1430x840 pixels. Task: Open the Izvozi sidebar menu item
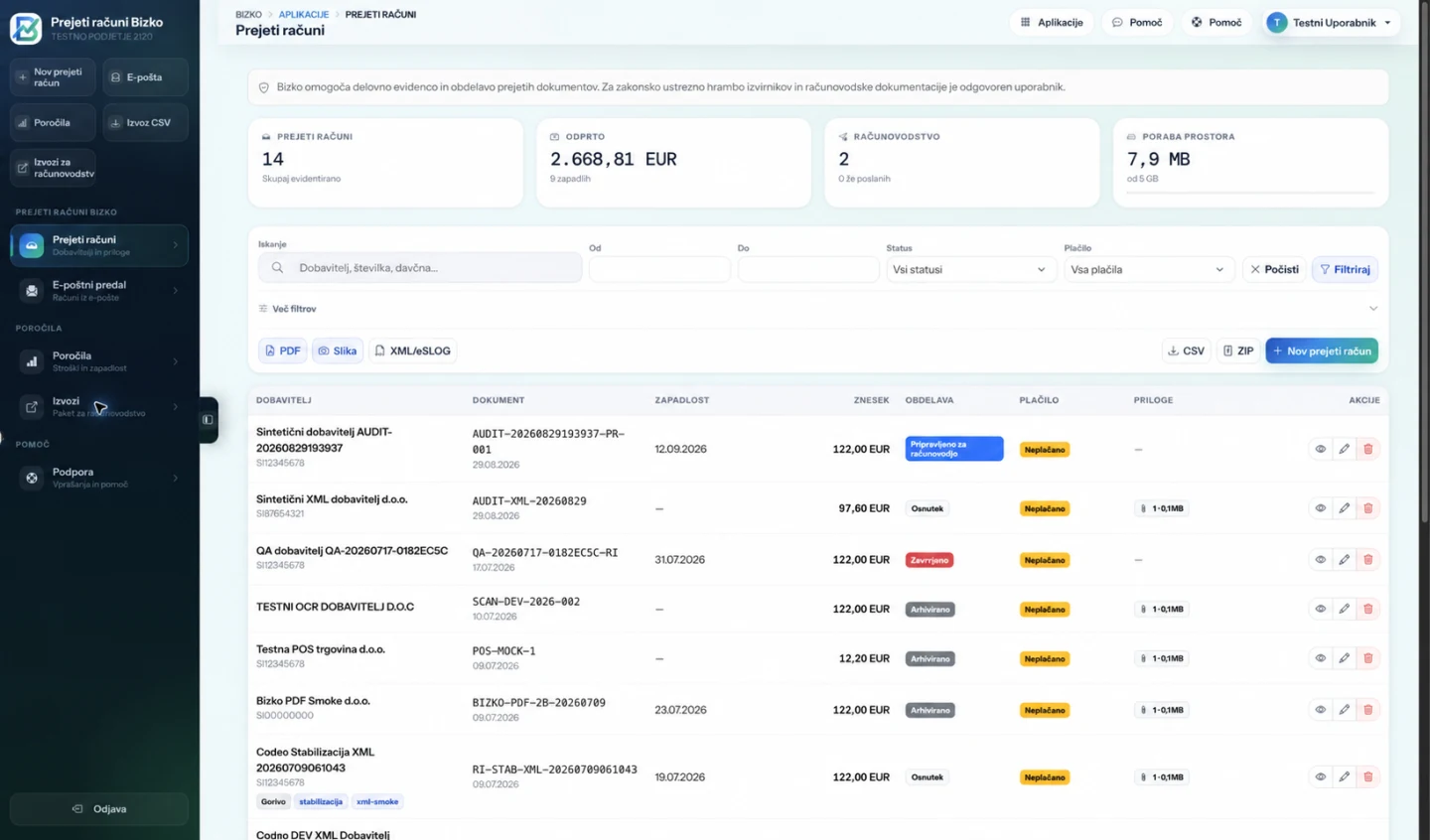tap(99, 406)
